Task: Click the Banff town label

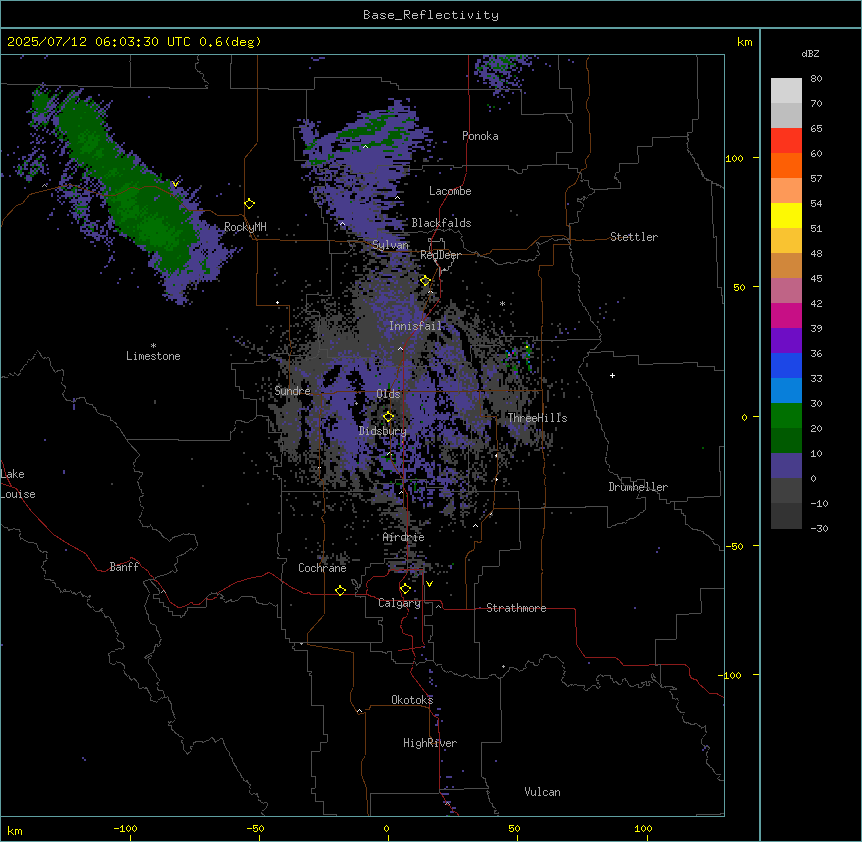Action: point(124,567)
